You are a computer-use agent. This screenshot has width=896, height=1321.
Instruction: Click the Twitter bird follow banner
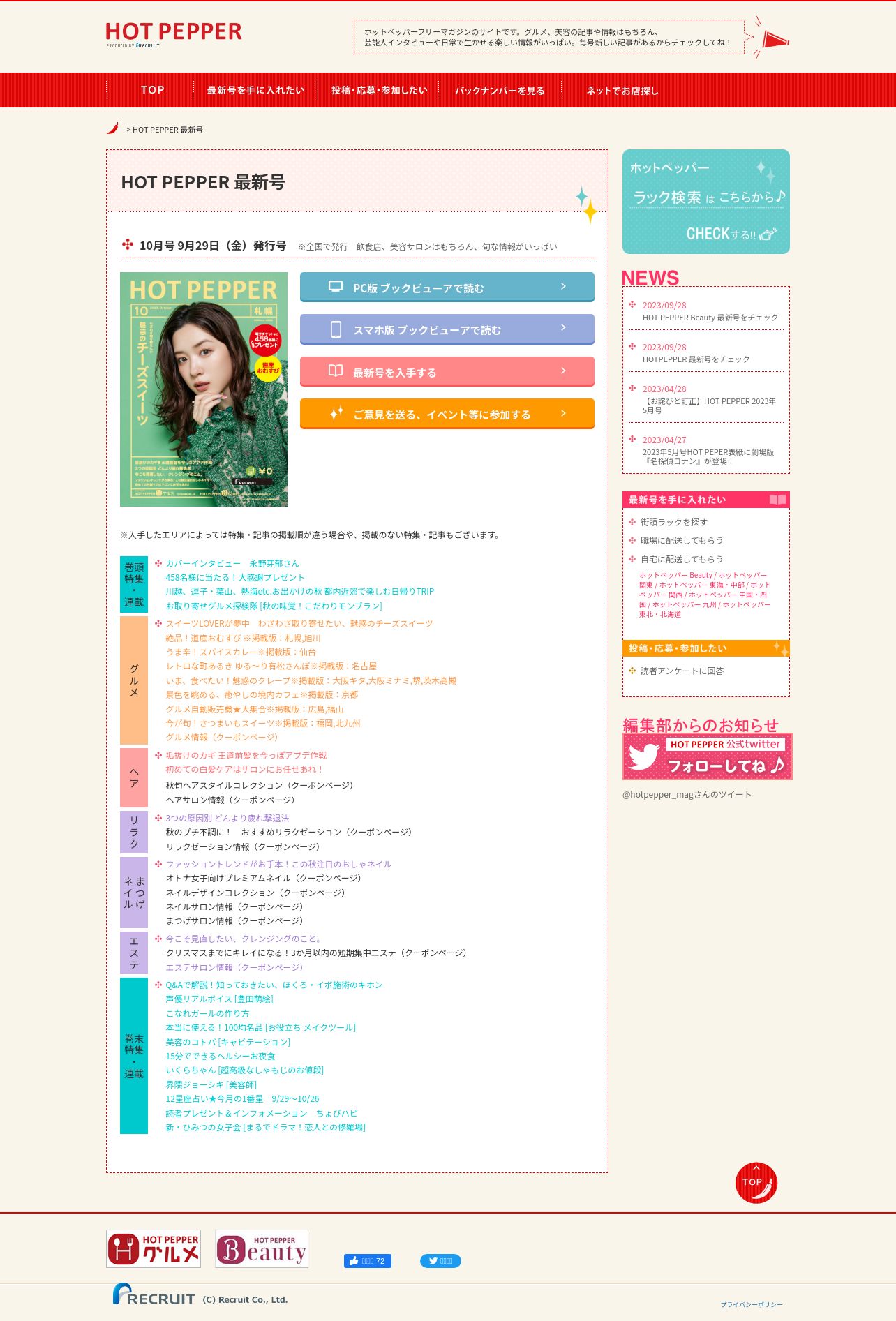708,756
